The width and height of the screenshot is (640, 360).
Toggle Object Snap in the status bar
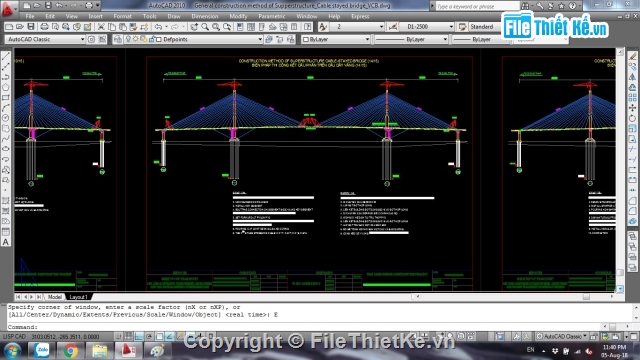(x=160, y=336)
